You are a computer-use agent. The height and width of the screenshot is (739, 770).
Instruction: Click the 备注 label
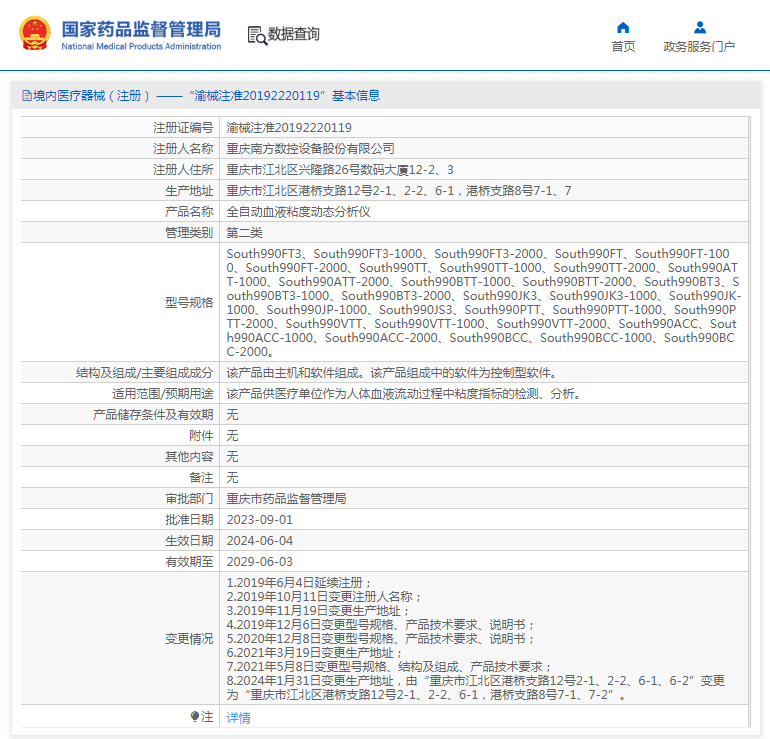tap(201, 478)
